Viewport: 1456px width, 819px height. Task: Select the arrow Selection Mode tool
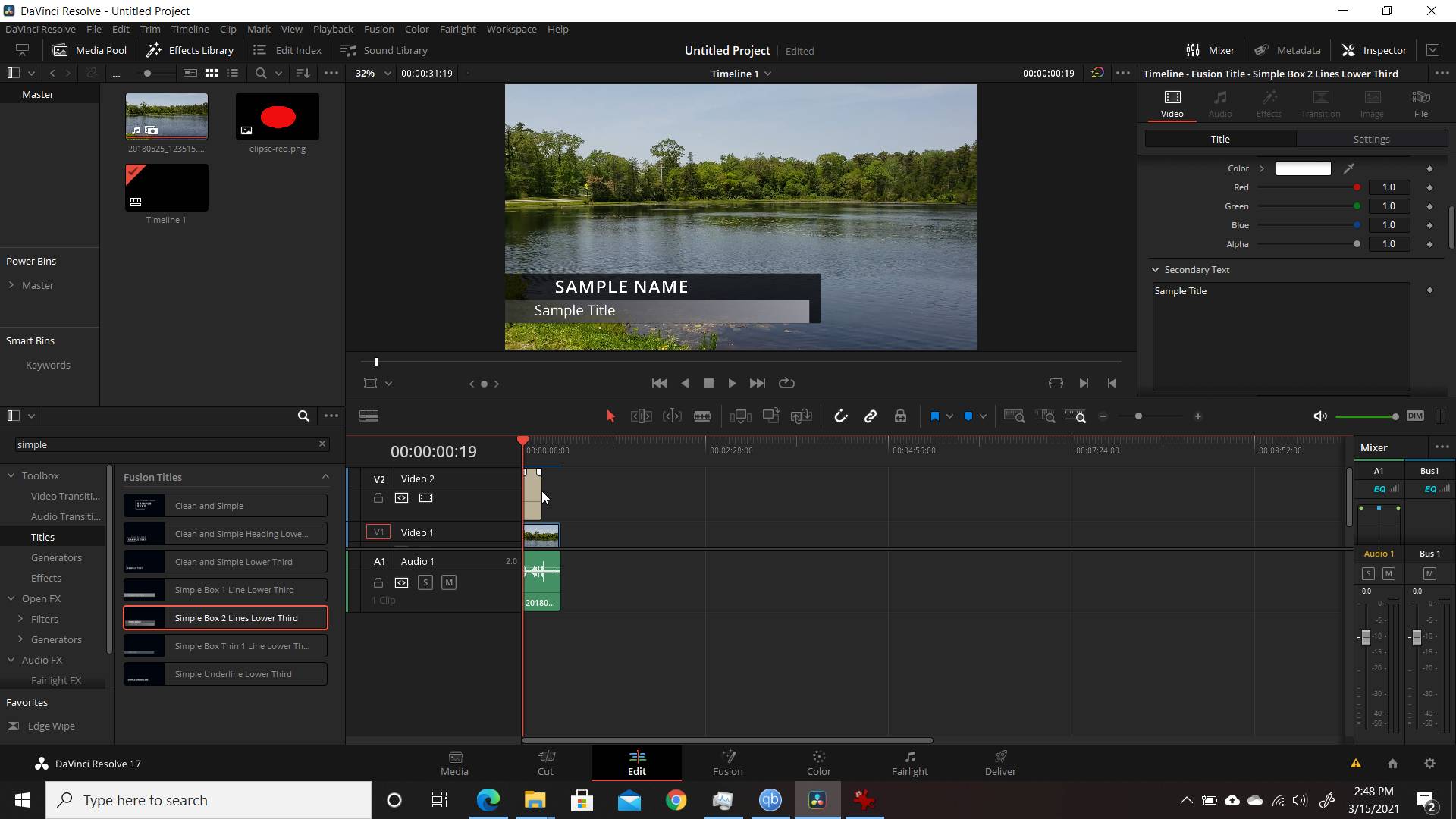tap(610, 416)
